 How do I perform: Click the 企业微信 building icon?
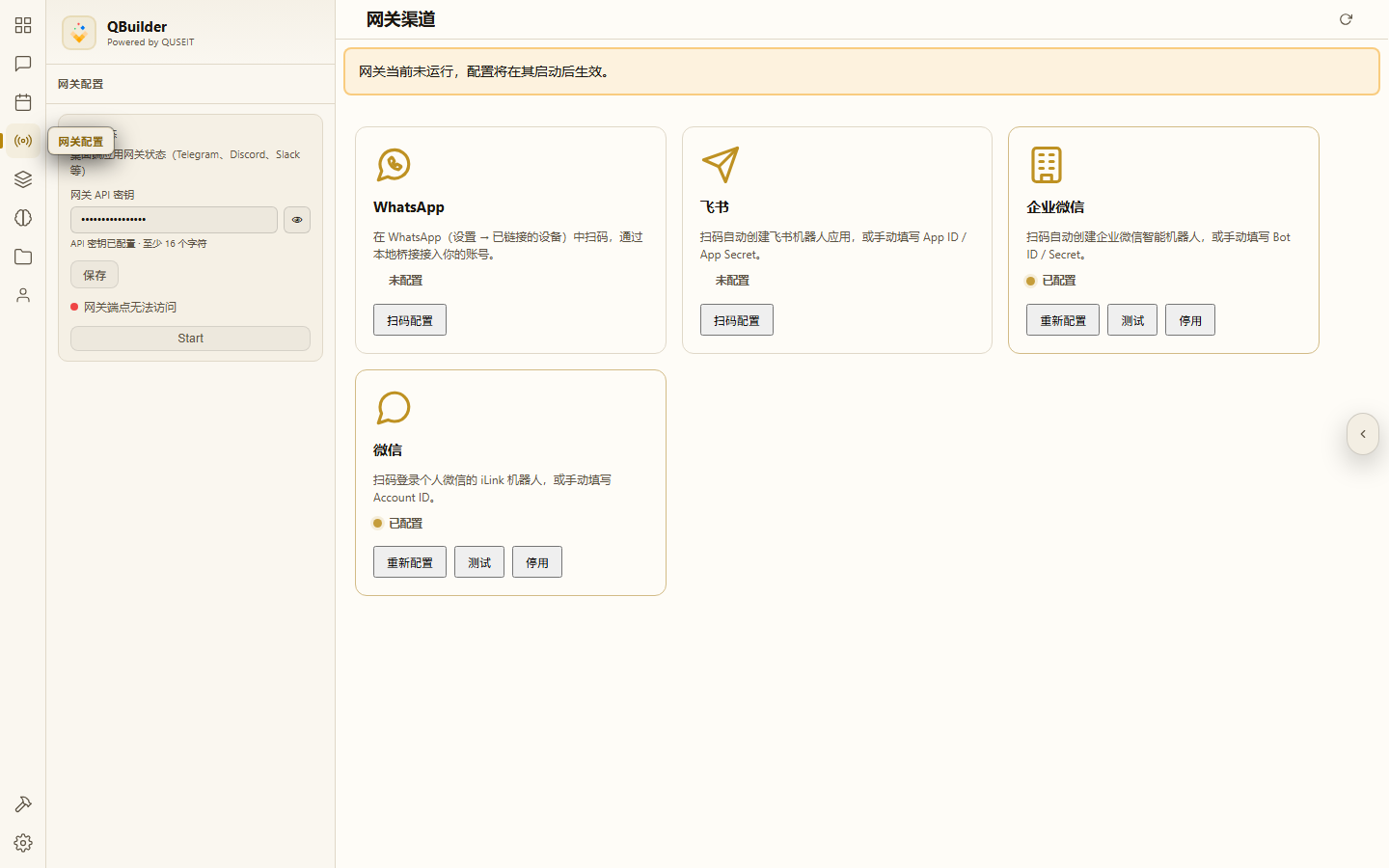click(1047, 165)
